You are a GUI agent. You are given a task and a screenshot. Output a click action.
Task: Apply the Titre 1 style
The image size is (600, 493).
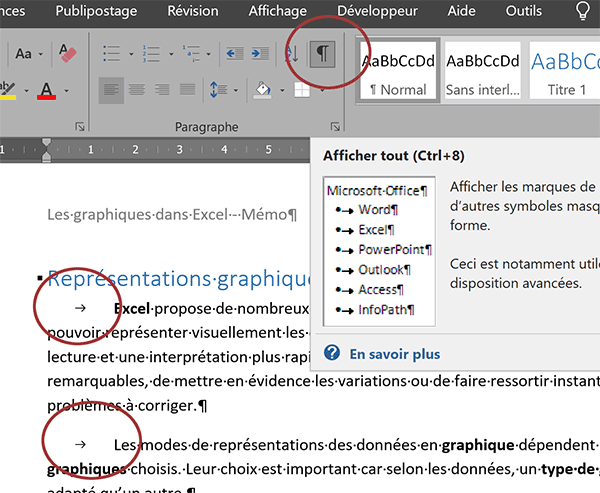pyautogui.click(x=565, y=70)
